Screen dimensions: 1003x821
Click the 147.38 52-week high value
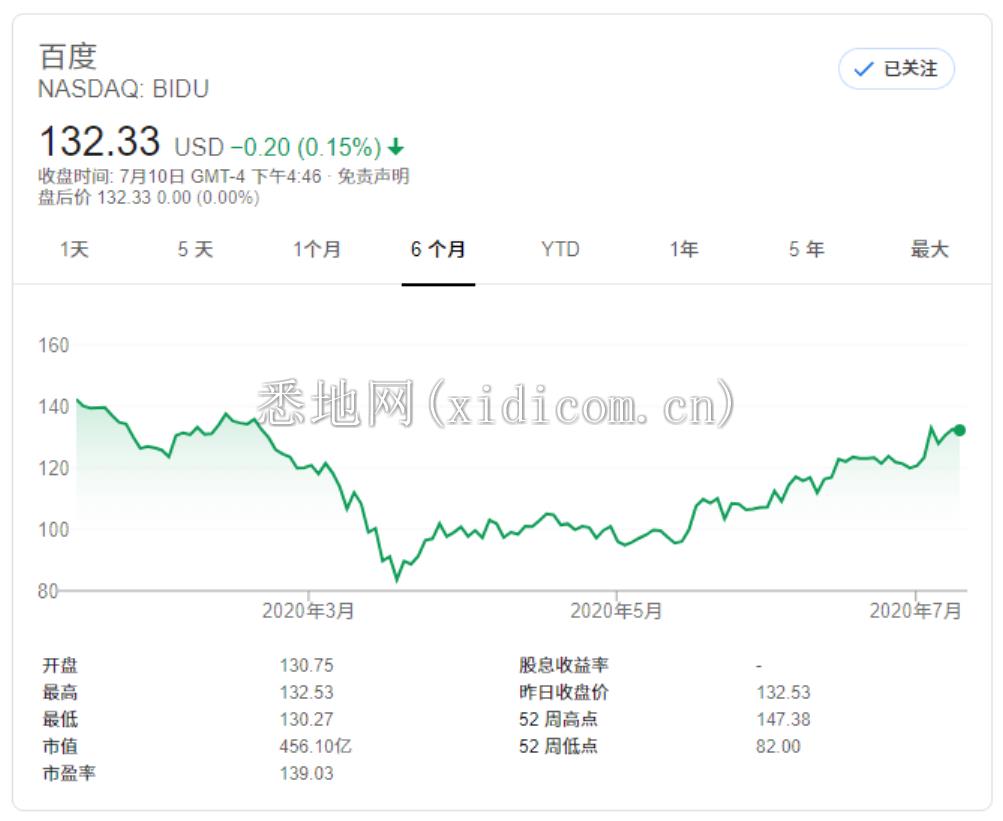(784, 719)
